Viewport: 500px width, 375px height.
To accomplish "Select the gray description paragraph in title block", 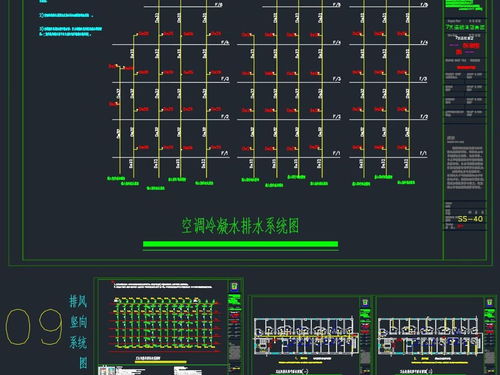I will click(465, 166).
